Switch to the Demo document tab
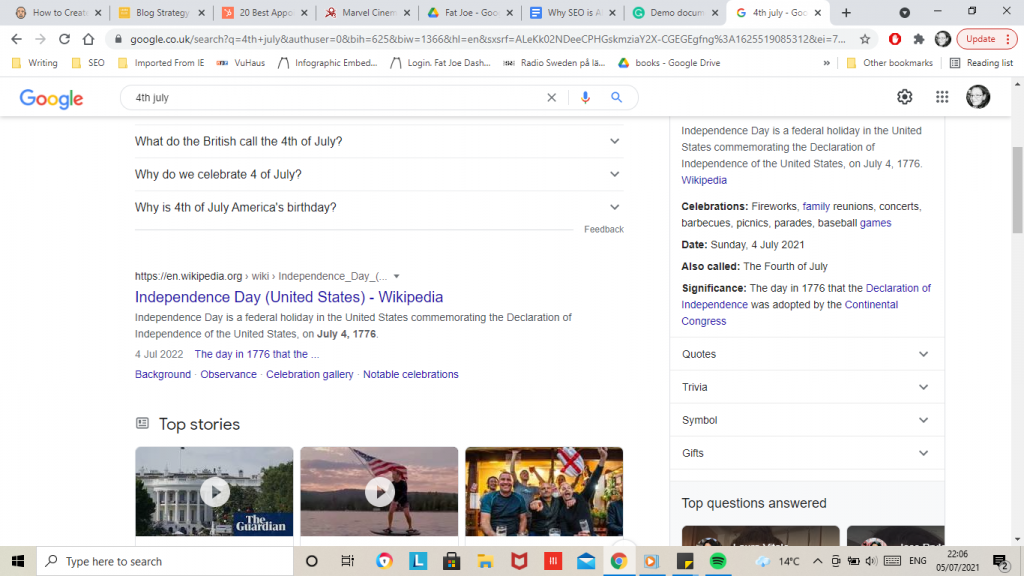1024x576 pixels. [675, 12]
